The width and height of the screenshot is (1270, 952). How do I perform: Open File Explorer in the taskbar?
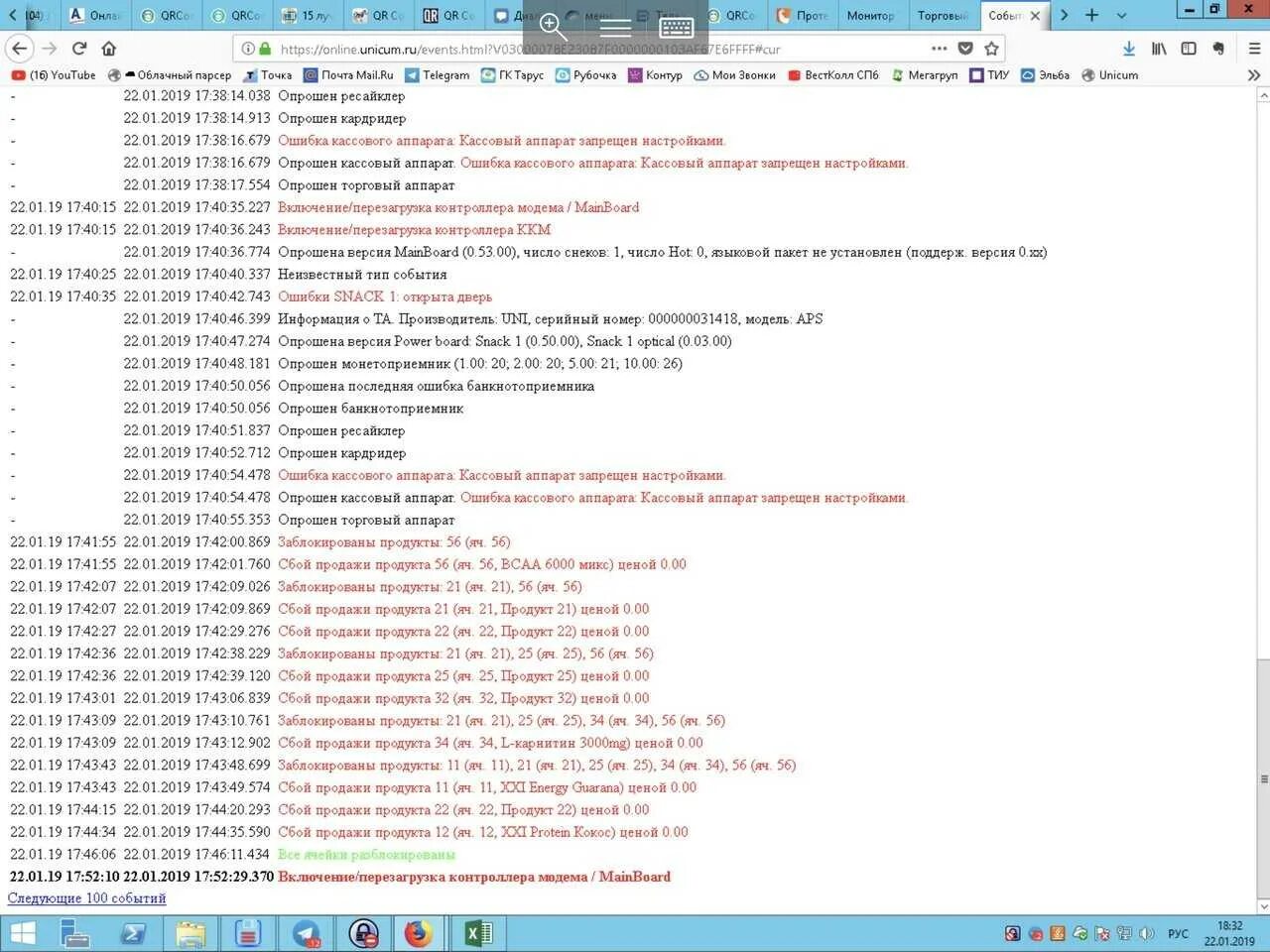click(x=190, y=933)
